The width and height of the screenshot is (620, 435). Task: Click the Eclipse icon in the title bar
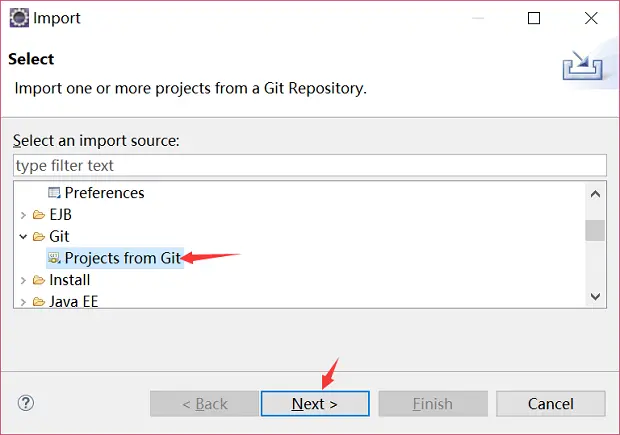(x=19, y=18)
